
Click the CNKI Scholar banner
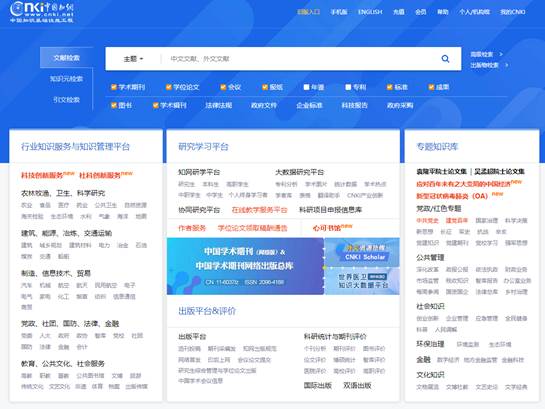(362, 253)
